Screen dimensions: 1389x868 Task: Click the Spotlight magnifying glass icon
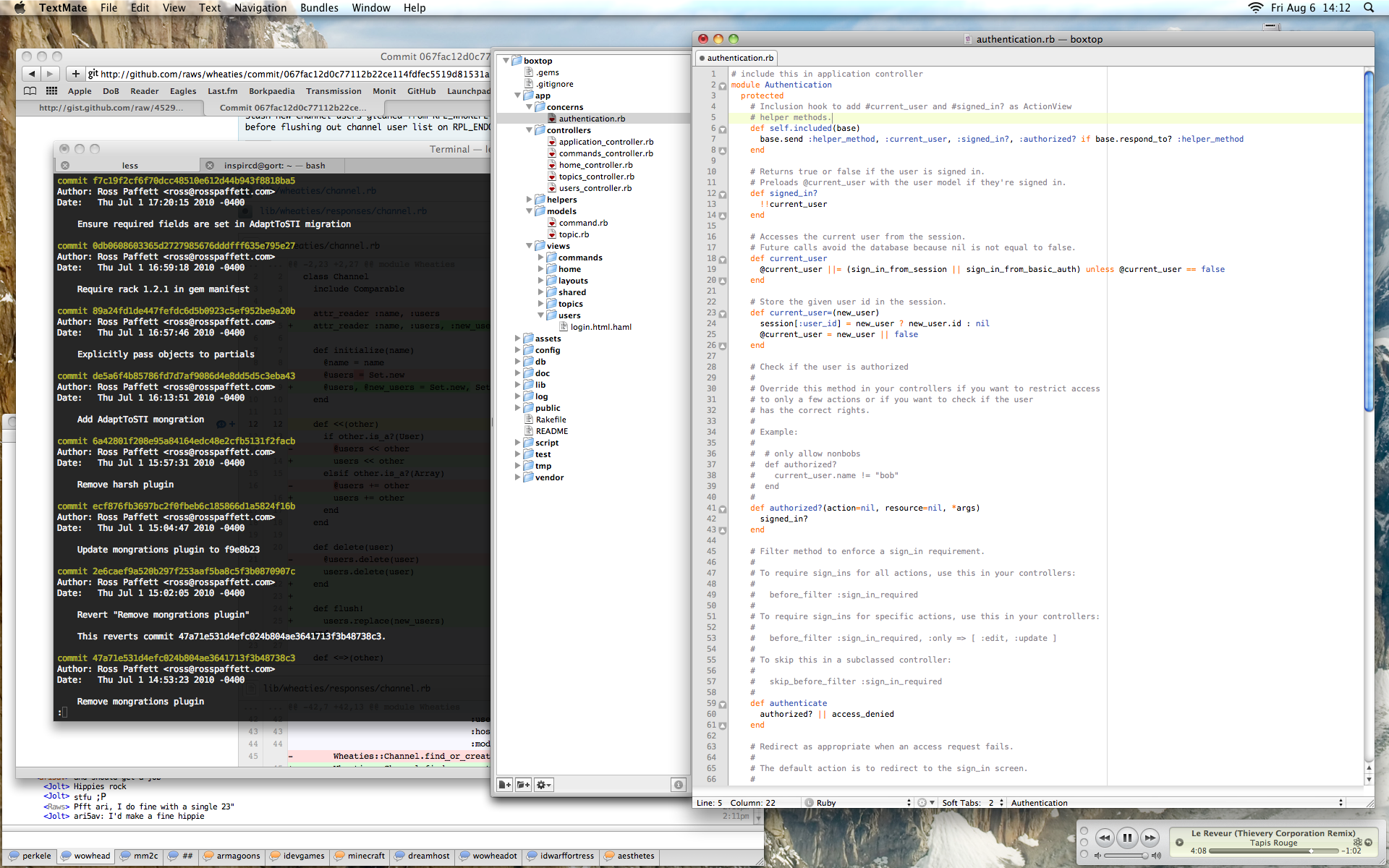(x=1369, y=8)
